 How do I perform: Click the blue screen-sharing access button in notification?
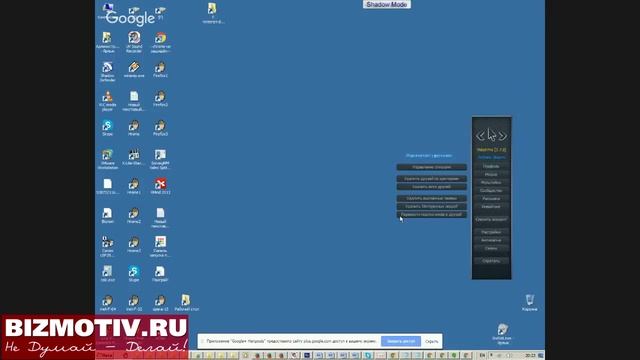tap(401, 341)
